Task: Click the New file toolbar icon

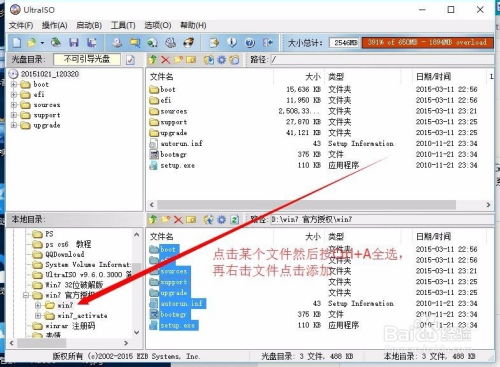Action: point(17,43)
